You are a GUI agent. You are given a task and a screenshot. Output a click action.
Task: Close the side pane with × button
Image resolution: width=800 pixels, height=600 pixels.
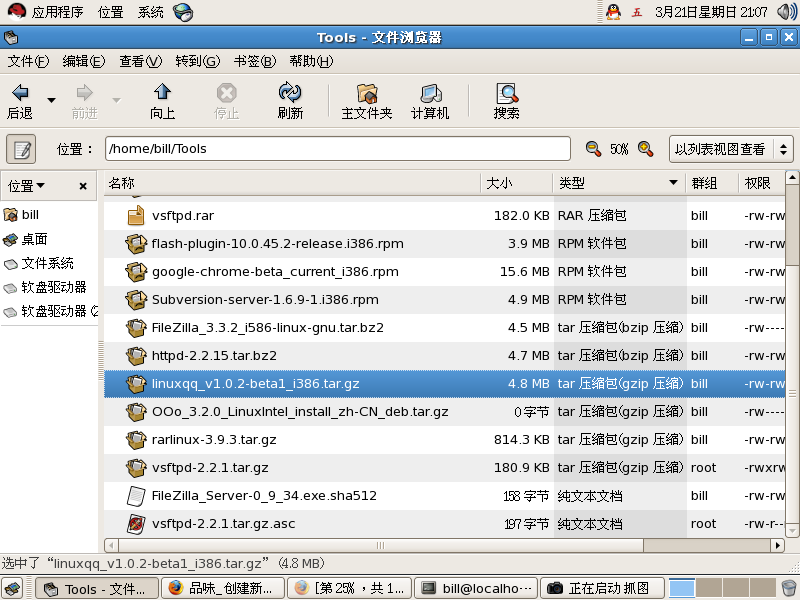click(x=83, y=186)
